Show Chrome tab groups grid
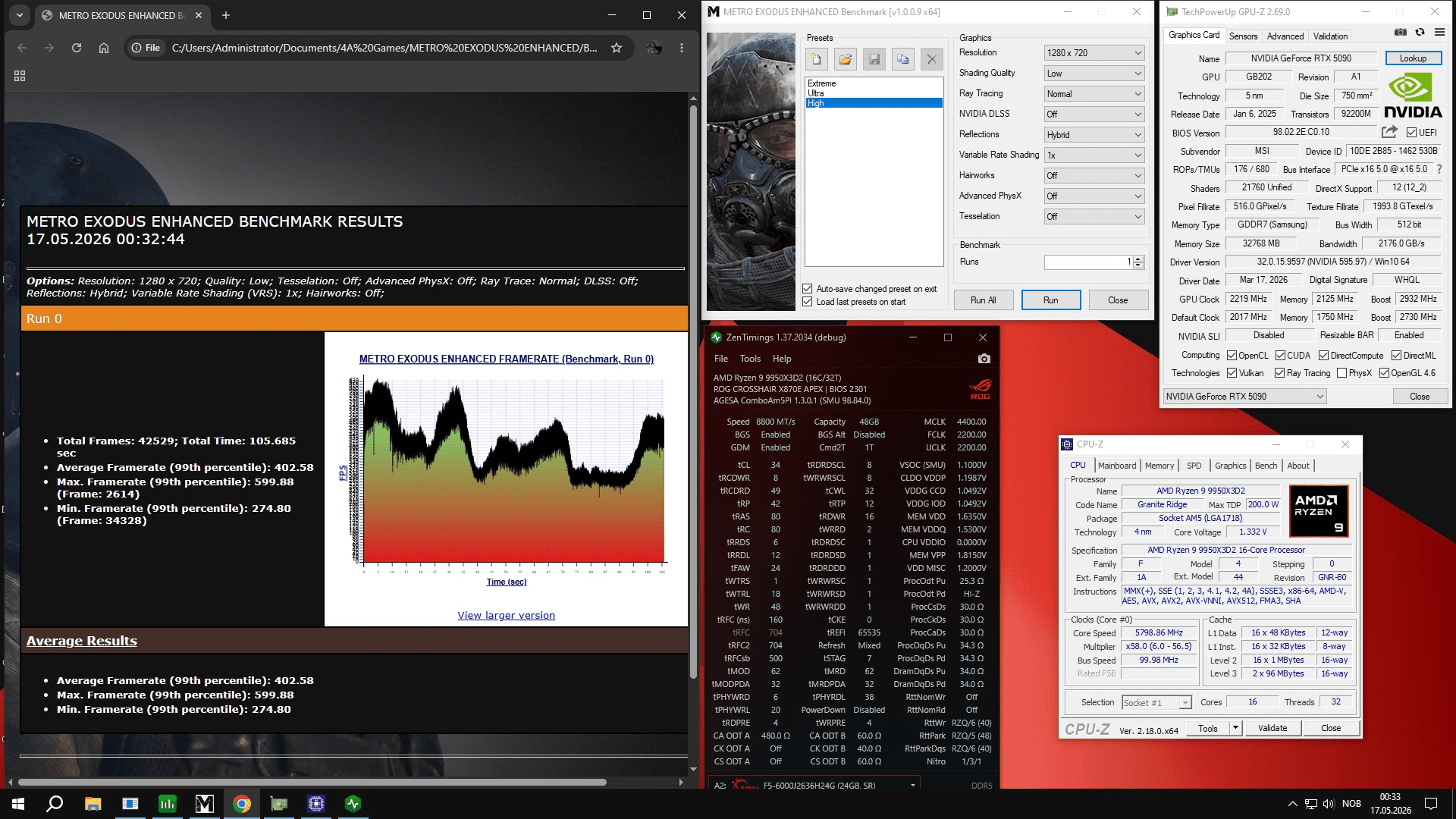1456x819 pixels. click(20, 76)
